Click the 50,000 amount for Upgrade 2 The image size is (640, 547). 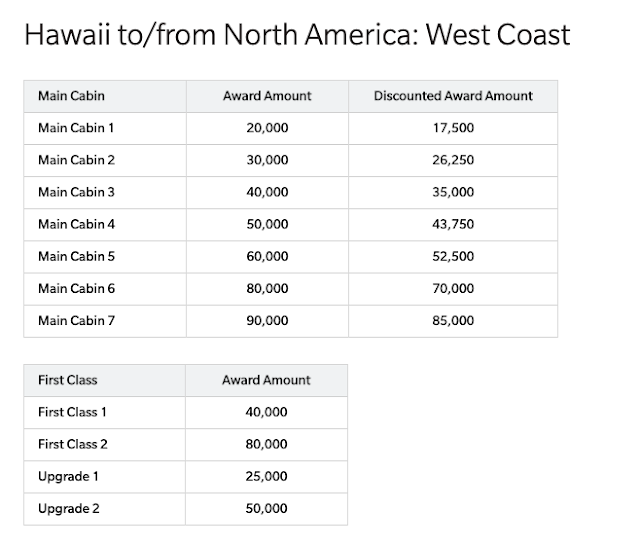[x=266, y=508]
